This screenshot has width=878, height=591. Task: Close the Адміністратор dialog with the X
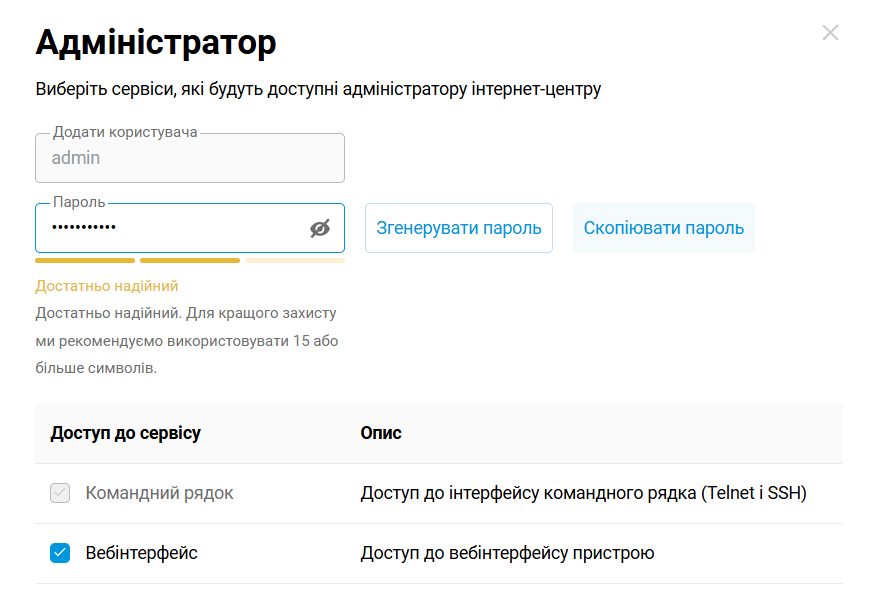tap(830, 33)
